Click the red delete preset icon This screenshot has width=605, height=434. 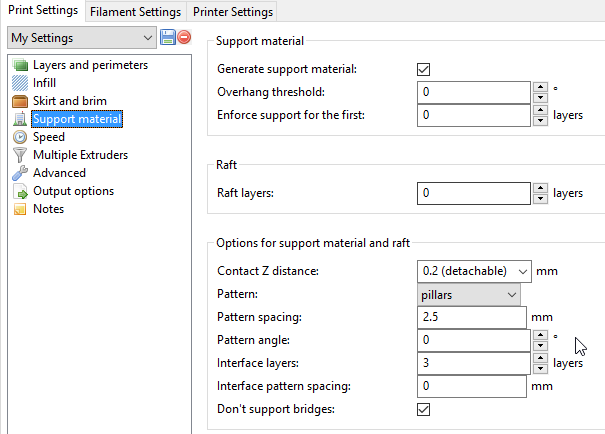(184, 38)
